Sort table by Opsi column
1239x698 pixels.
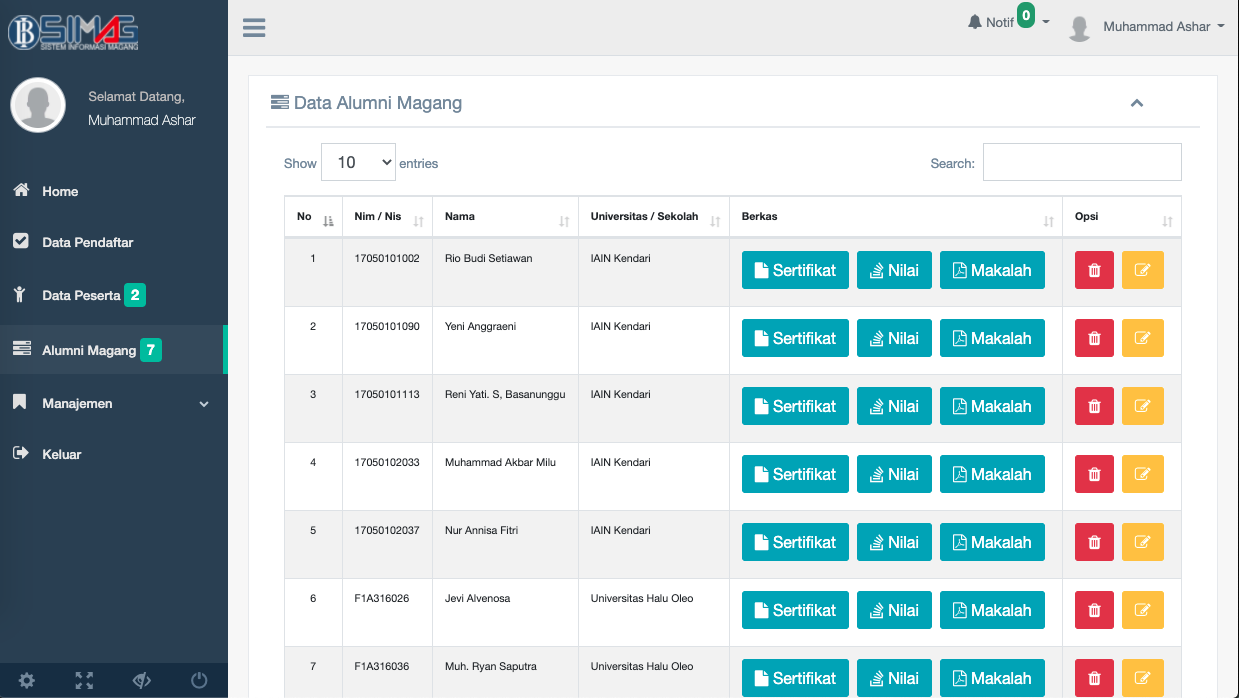pos(1122,217)
